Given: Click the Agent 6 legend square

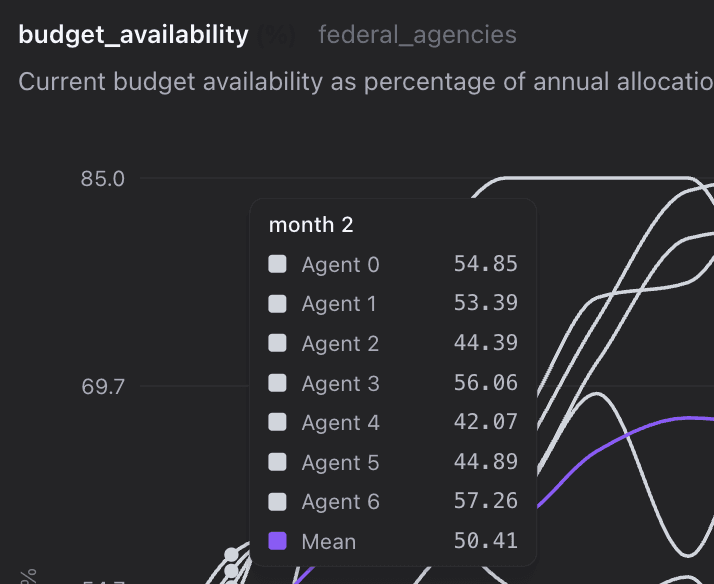Looking at the screenshot, I should tap(278, 501).
